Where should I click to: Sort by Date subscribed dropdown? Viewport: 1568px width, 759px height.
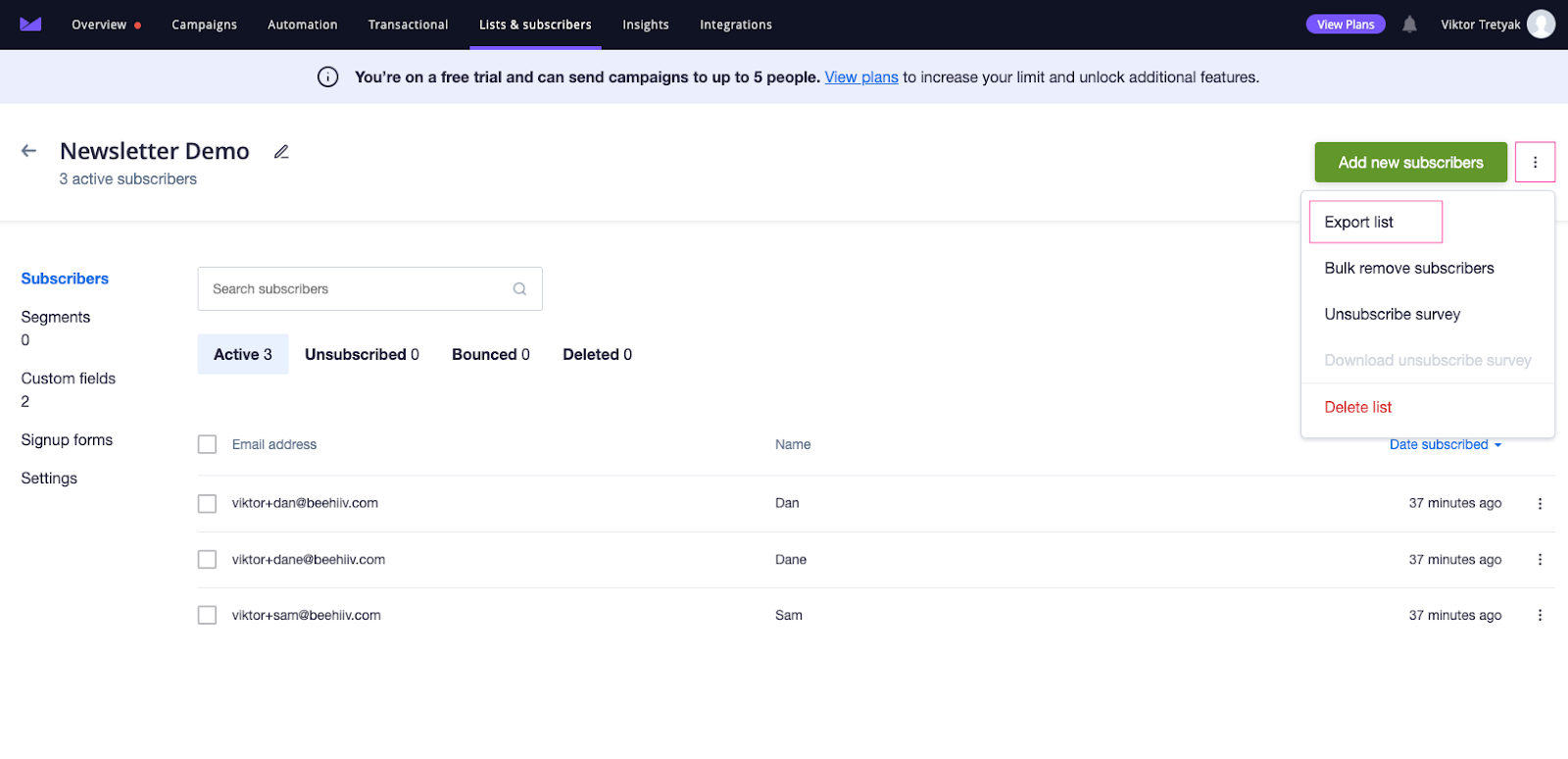coord(1445,445)
